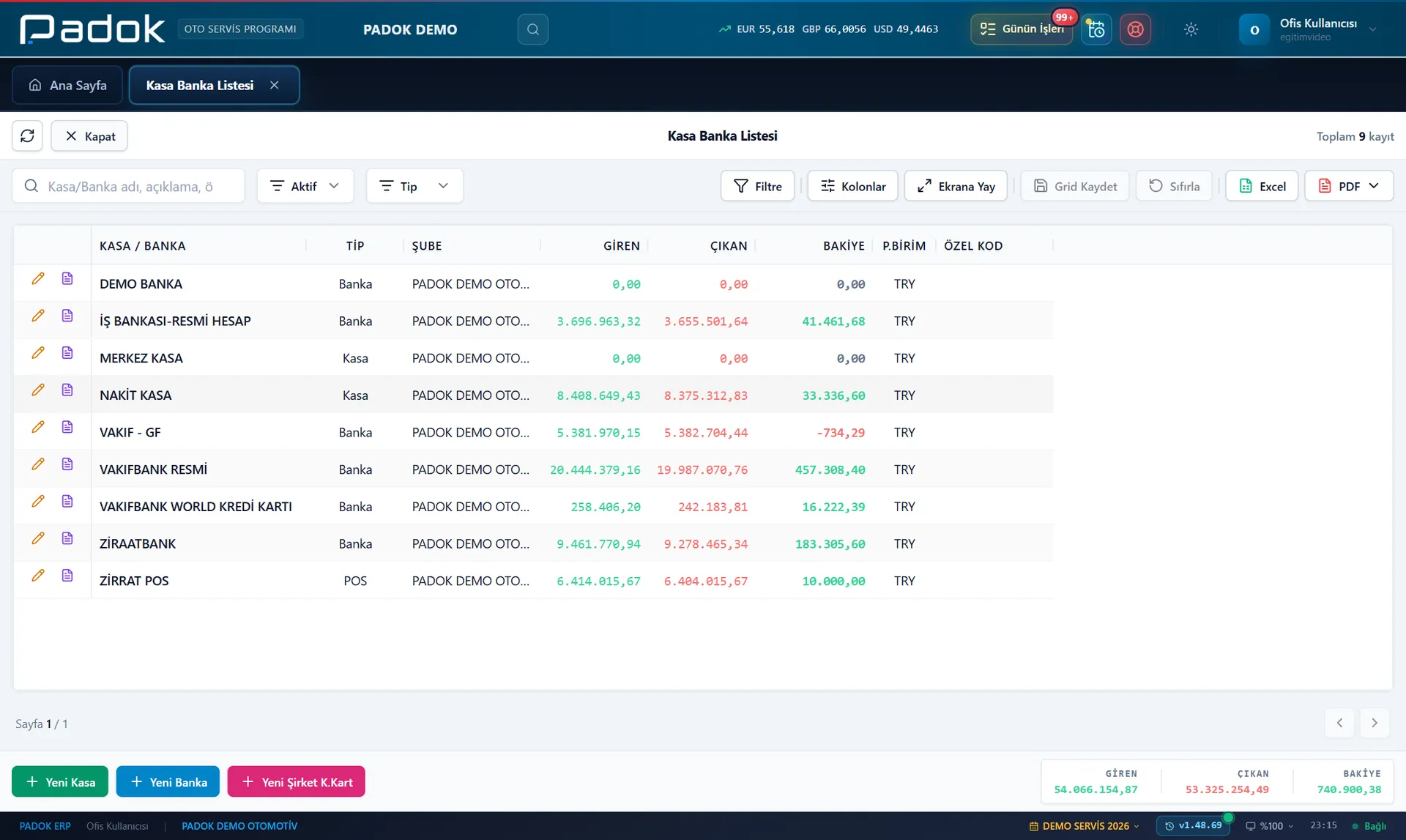Edit NAKİT KASA with pencil icon
This screenshot has height=840, width=1406.
pyautogui.click(x=38, y=390)
